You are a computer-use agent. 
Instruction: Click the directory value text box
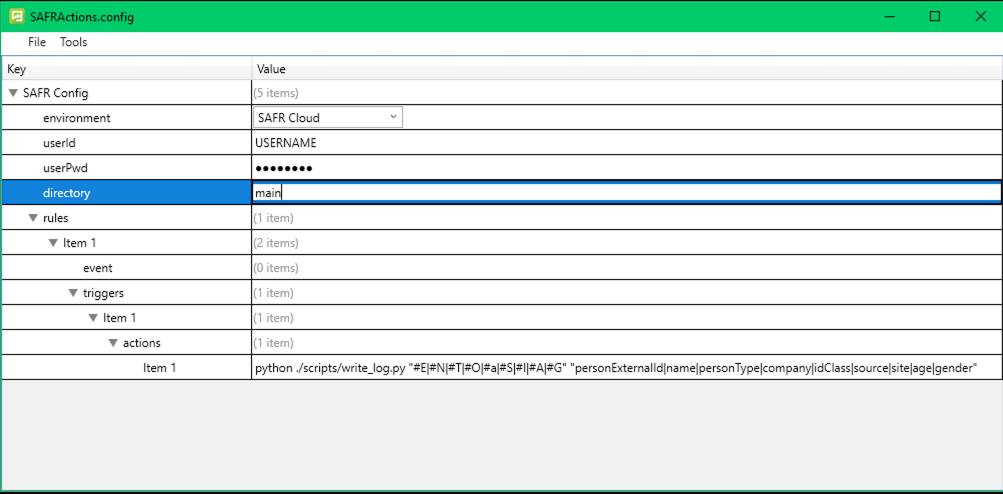click(625, 193)
